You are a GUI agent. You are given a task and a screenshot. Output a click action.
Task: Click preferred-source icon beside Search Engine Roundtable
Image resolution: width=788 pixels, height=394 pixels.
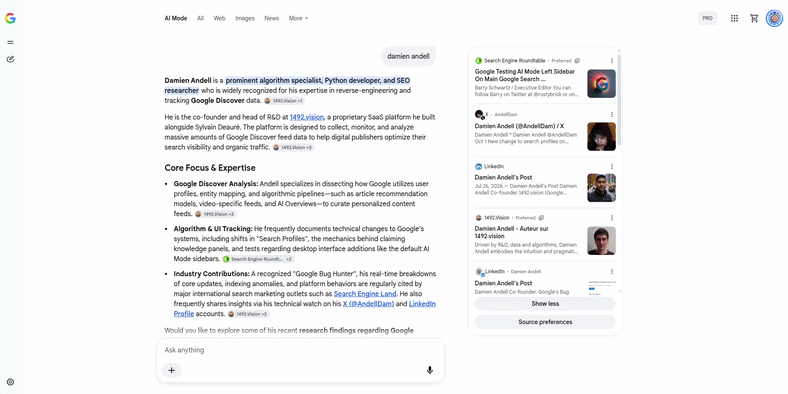tap(577, 61)
